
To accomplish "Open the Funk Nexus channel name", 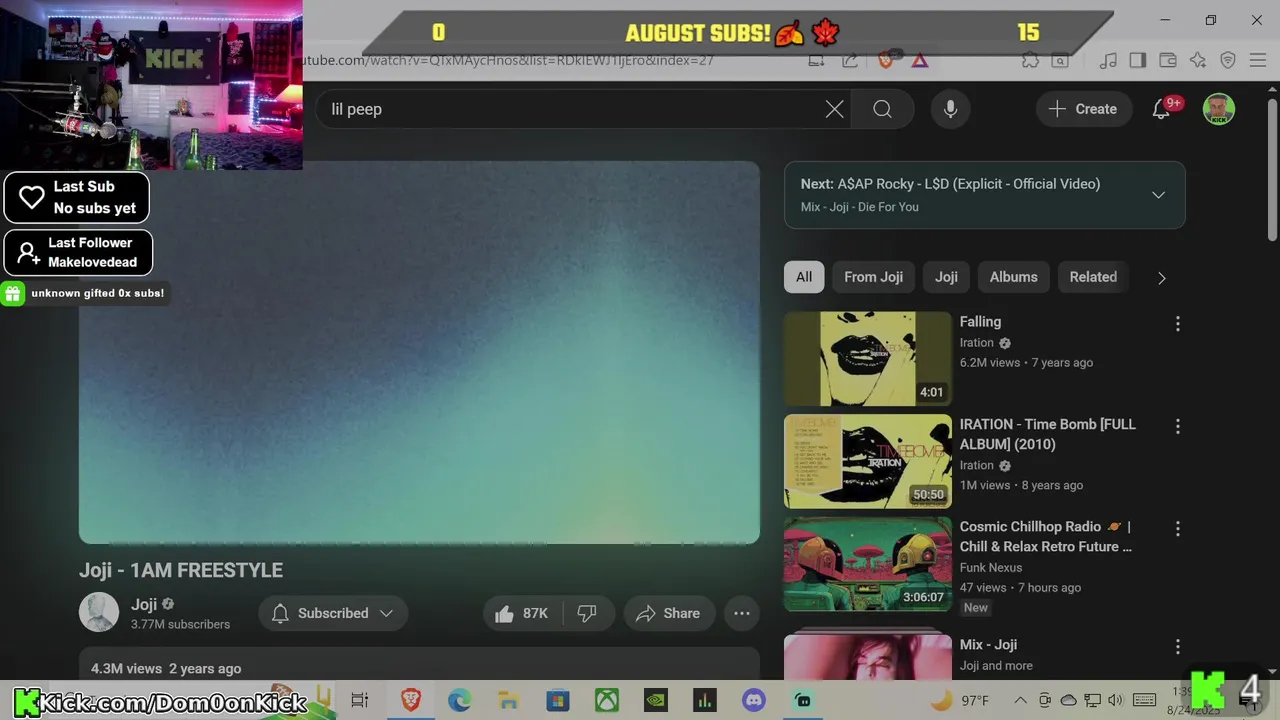I will [991, 567].
